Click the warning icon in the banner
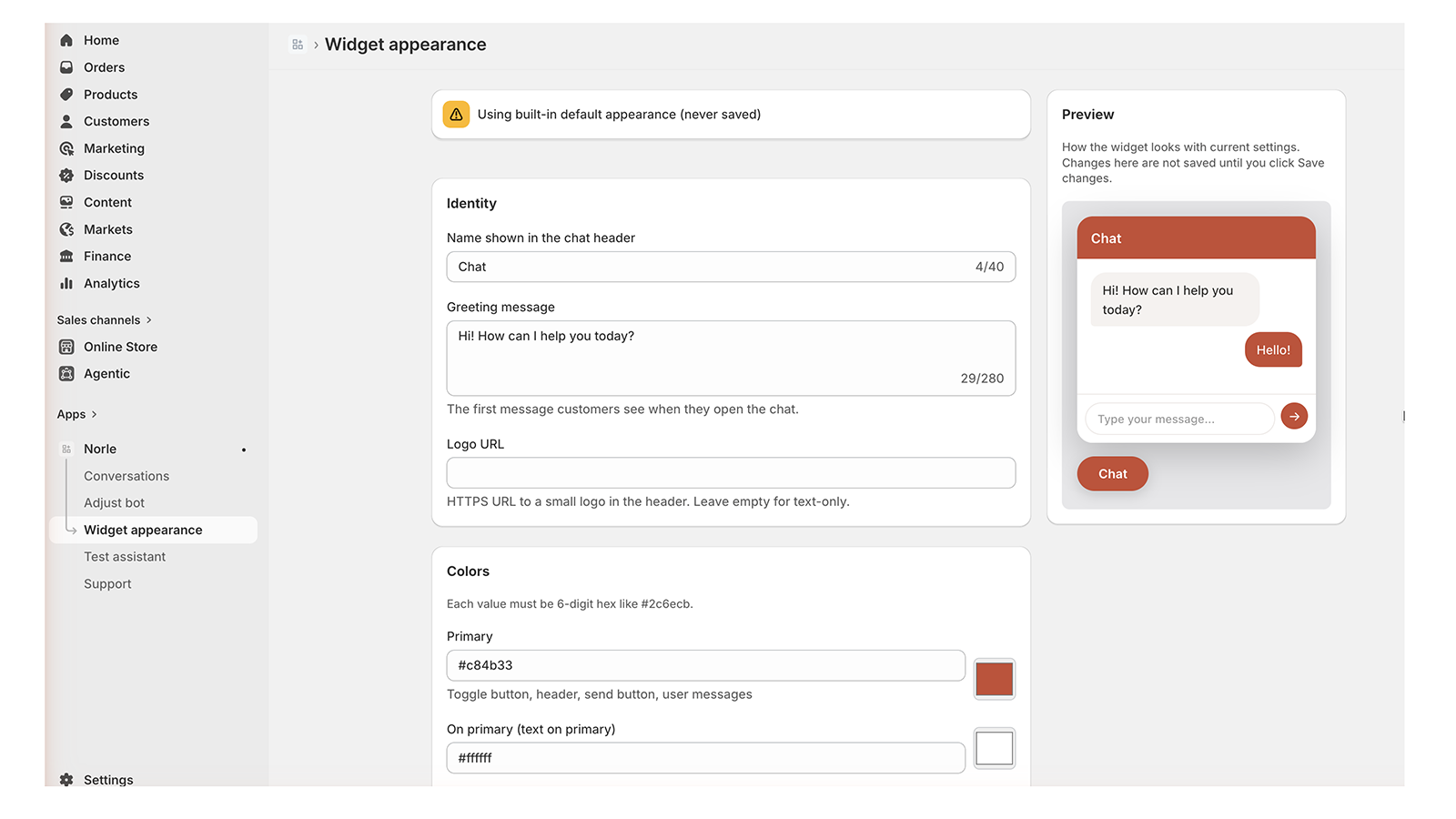Image resolution: width=1456 pixels, height=819 pixels. tap(456, 115)
